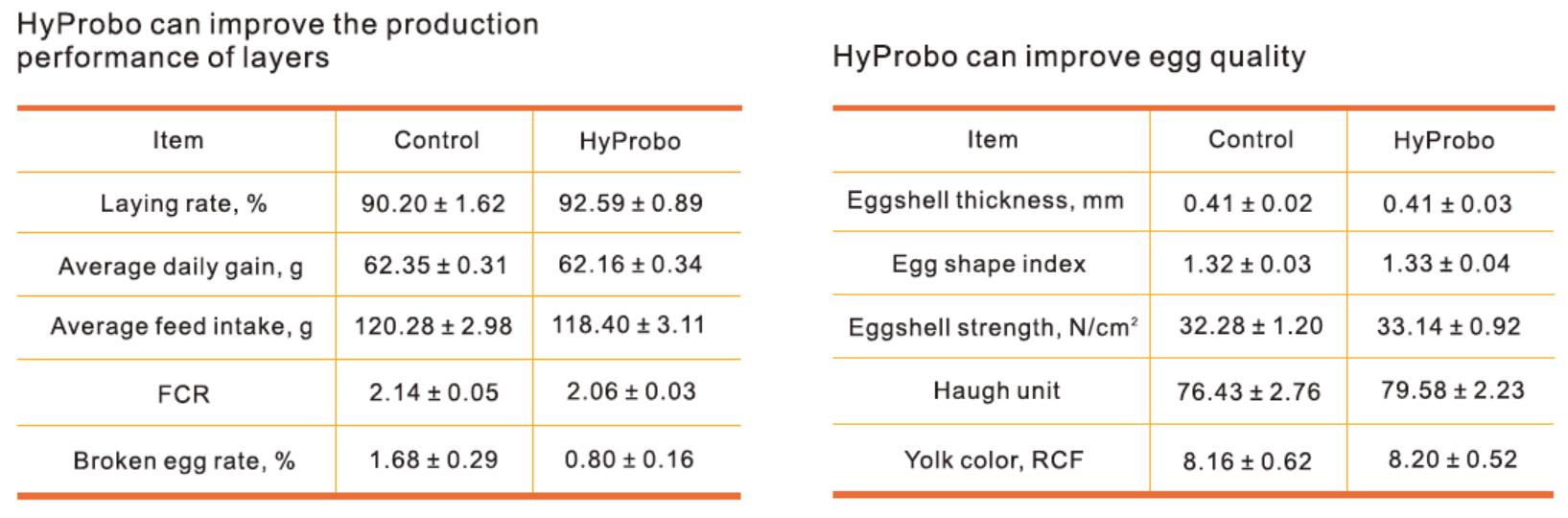Click the "HyProbo can improve egg quality" heading

pyautogui.click(x=1068, y=57)
